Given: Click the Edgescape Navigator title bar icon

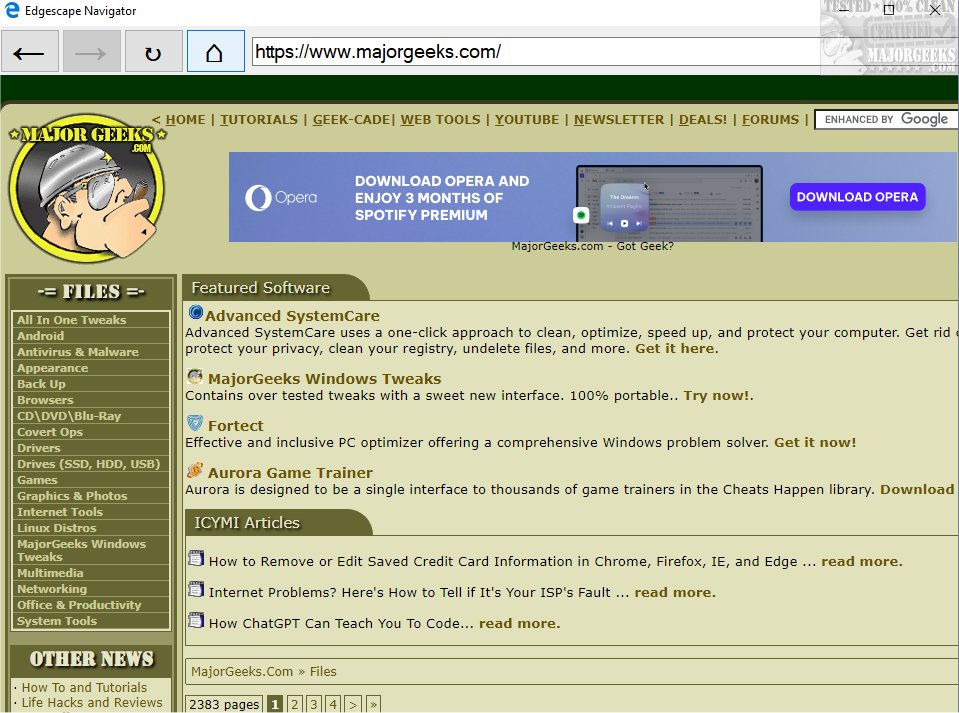Looking at the screenshot, I should point(11,10).
